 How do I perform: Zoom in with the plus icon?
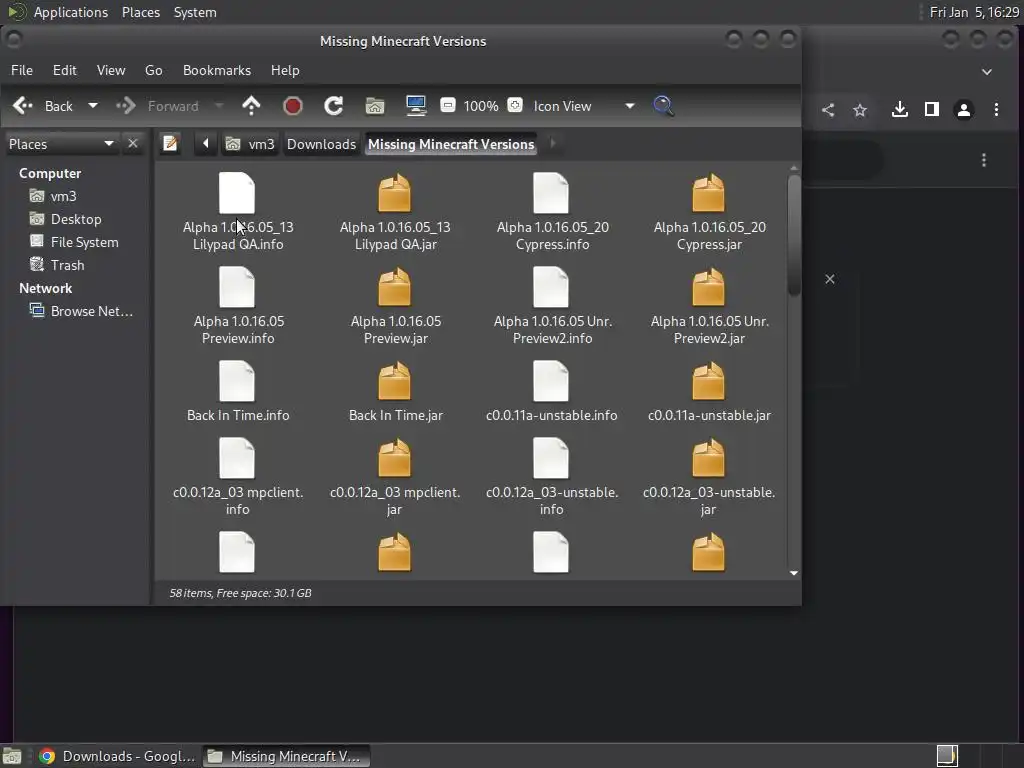[x=515, y=105]
